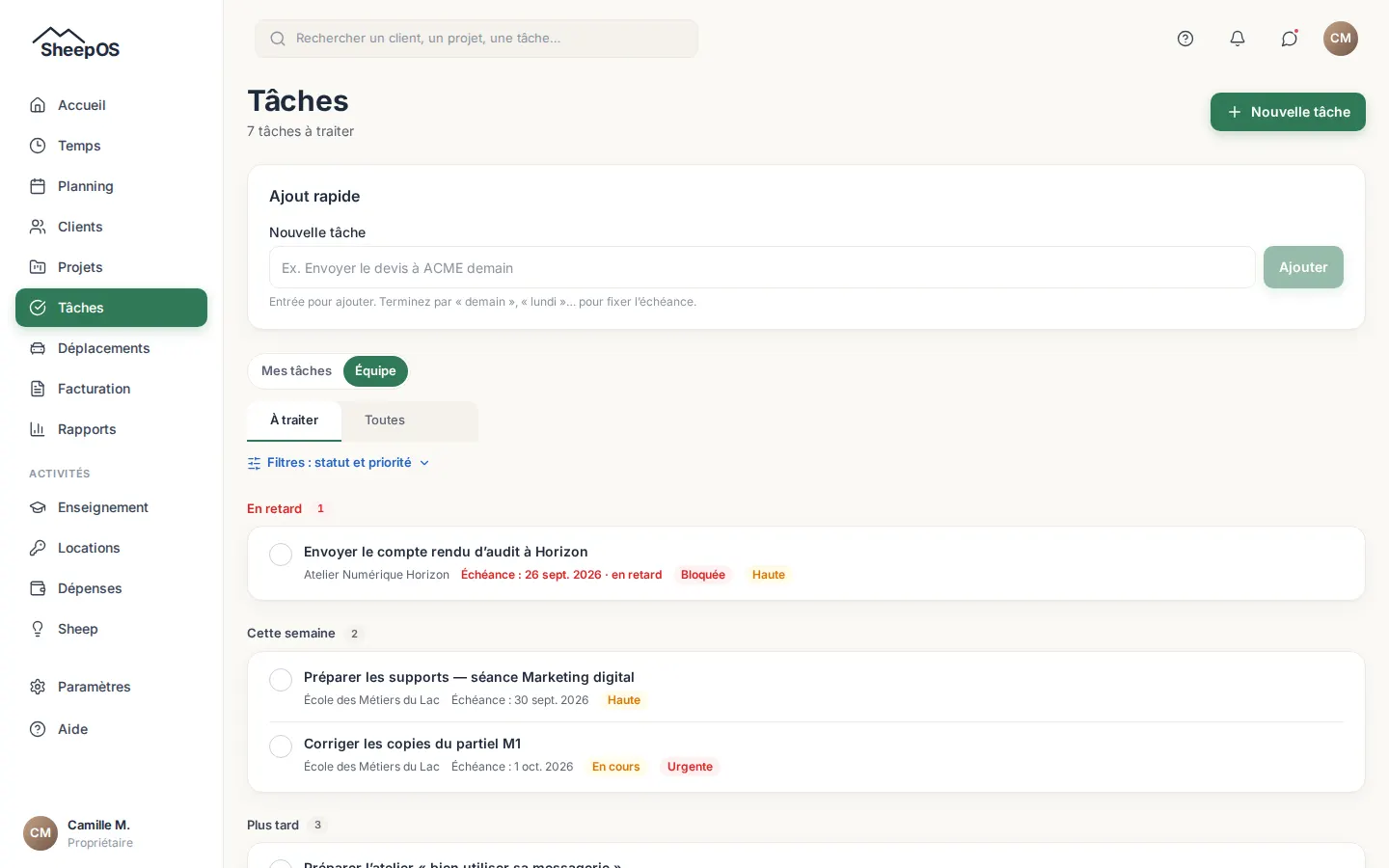The image size is (1389, 868).
Task: Click the Planning calendar icon
Action: pos(38,186)
